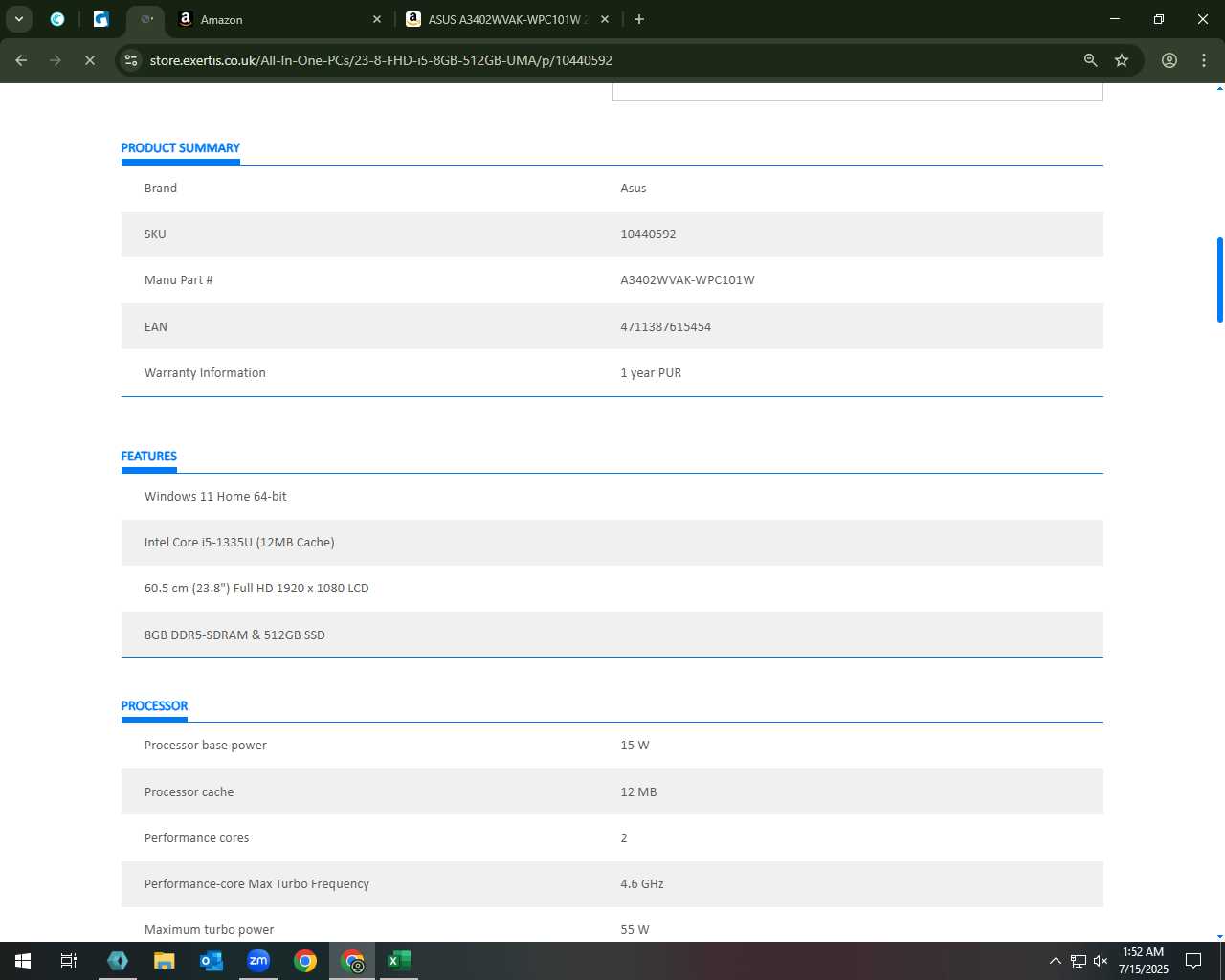This screenshot has width=1225, height=980.
Task: Click the Performance cores label
Action: pos(196,837)
